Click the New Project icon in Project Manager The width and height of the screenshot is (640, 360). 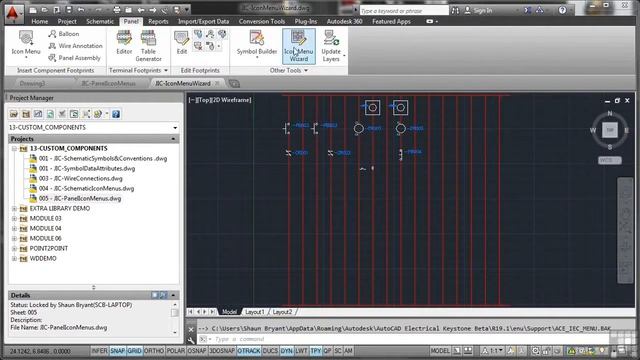(x=26, y=114)
